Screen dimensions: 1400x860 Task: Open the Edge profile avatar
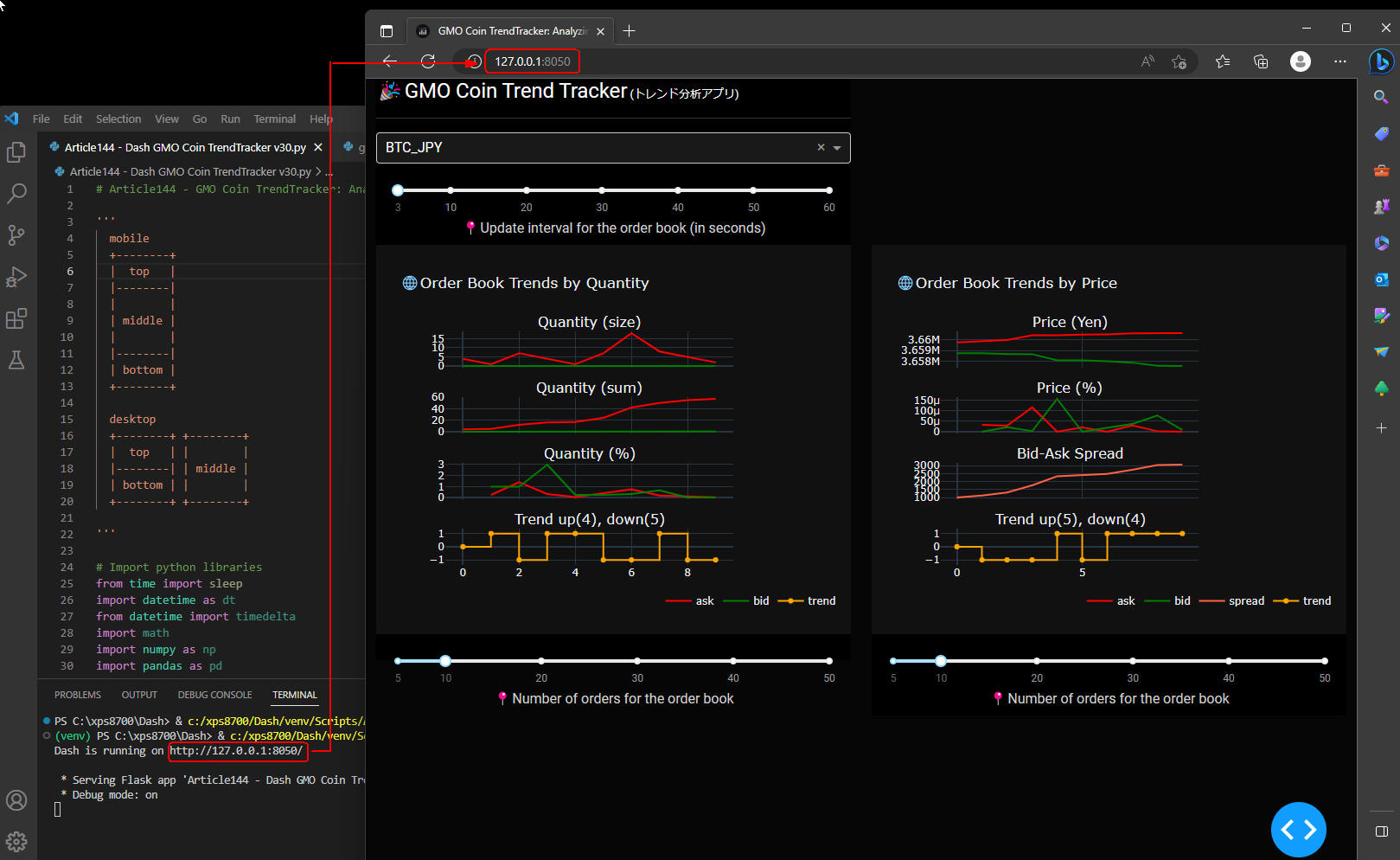pyautogui.click(x=1301, y=61)
